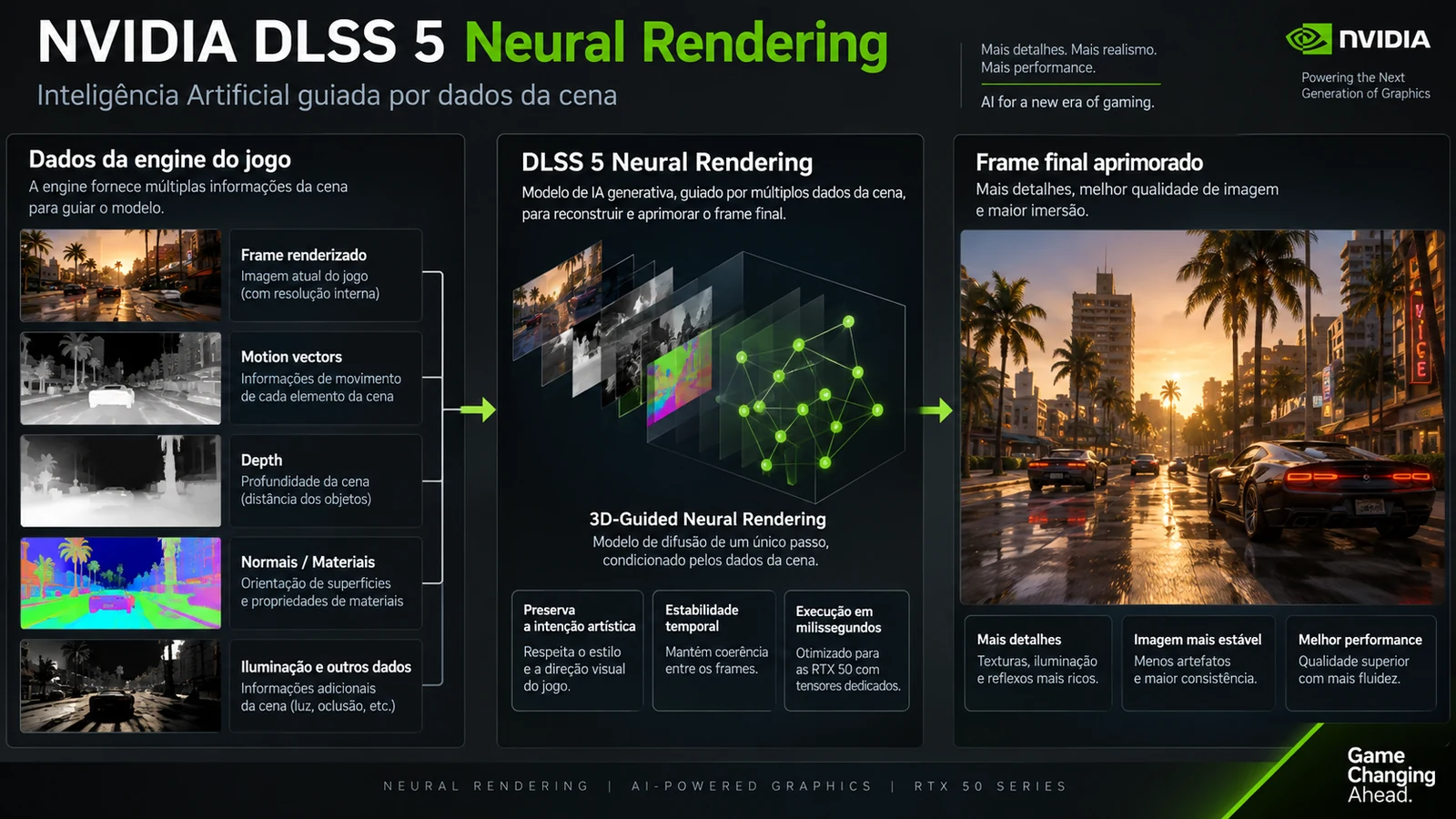Viewport: 1456px width, 819px height.
Task: Select the 'Normais / Materiais' label
Action: (308, 562)
